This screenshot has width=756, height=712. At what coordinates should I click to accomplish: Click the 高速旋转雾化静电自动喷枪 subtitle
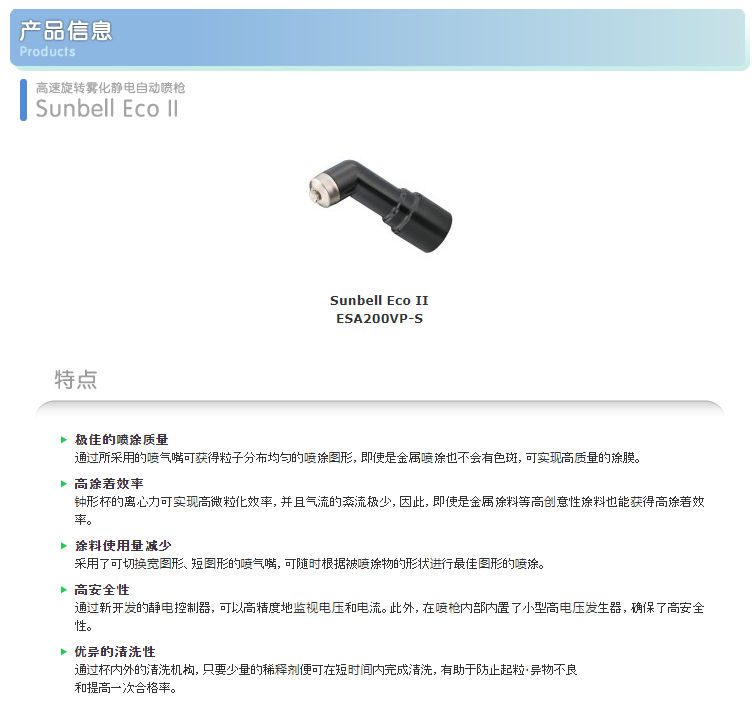110,88
